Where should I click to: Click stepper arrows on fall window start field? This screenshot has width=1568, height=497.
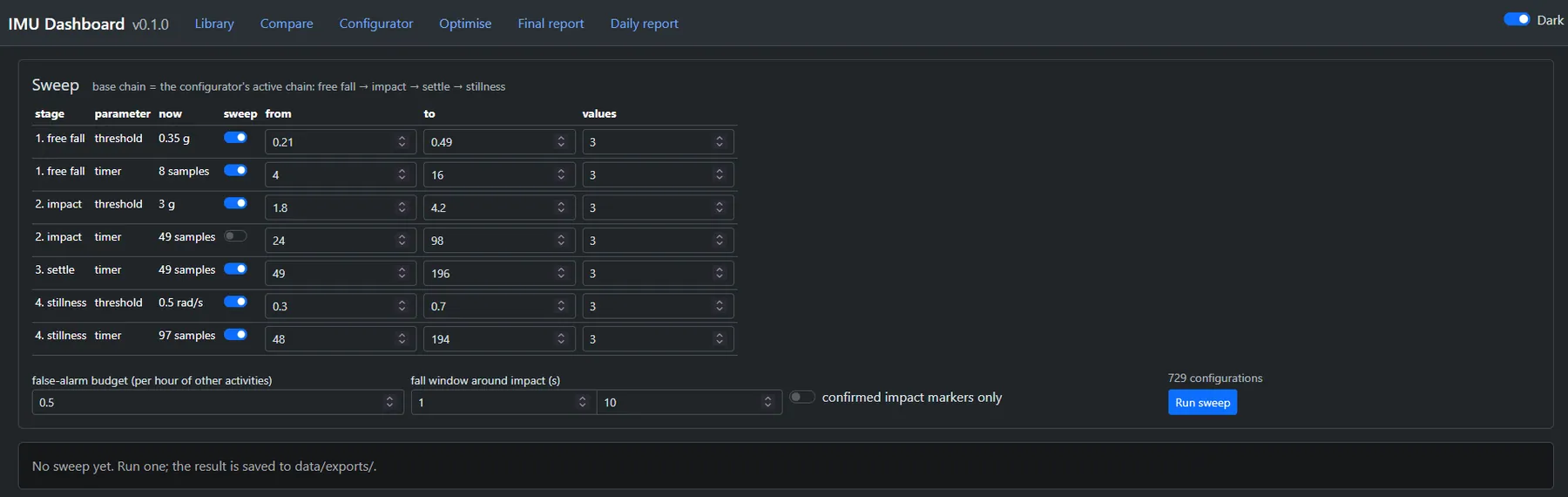coord(582,402)
